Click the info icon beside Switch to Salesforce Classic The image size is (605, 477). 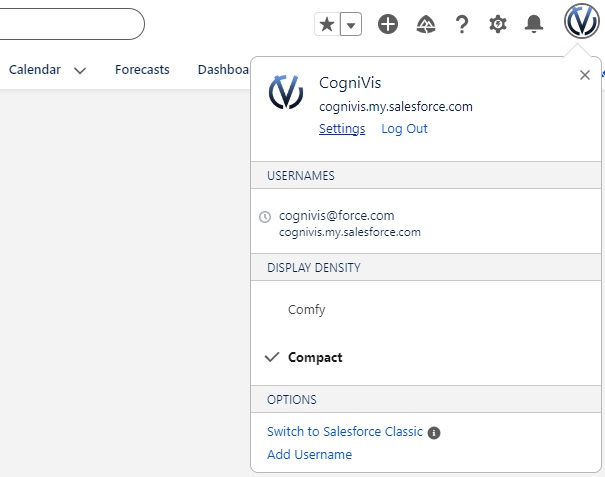(x=434, y=433)
